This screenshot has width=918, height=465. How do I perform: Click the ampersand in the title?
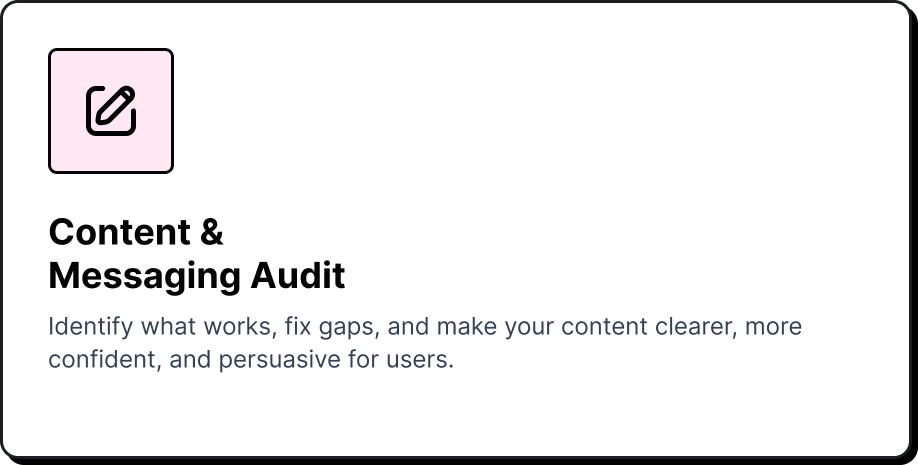tap(211, 232)
